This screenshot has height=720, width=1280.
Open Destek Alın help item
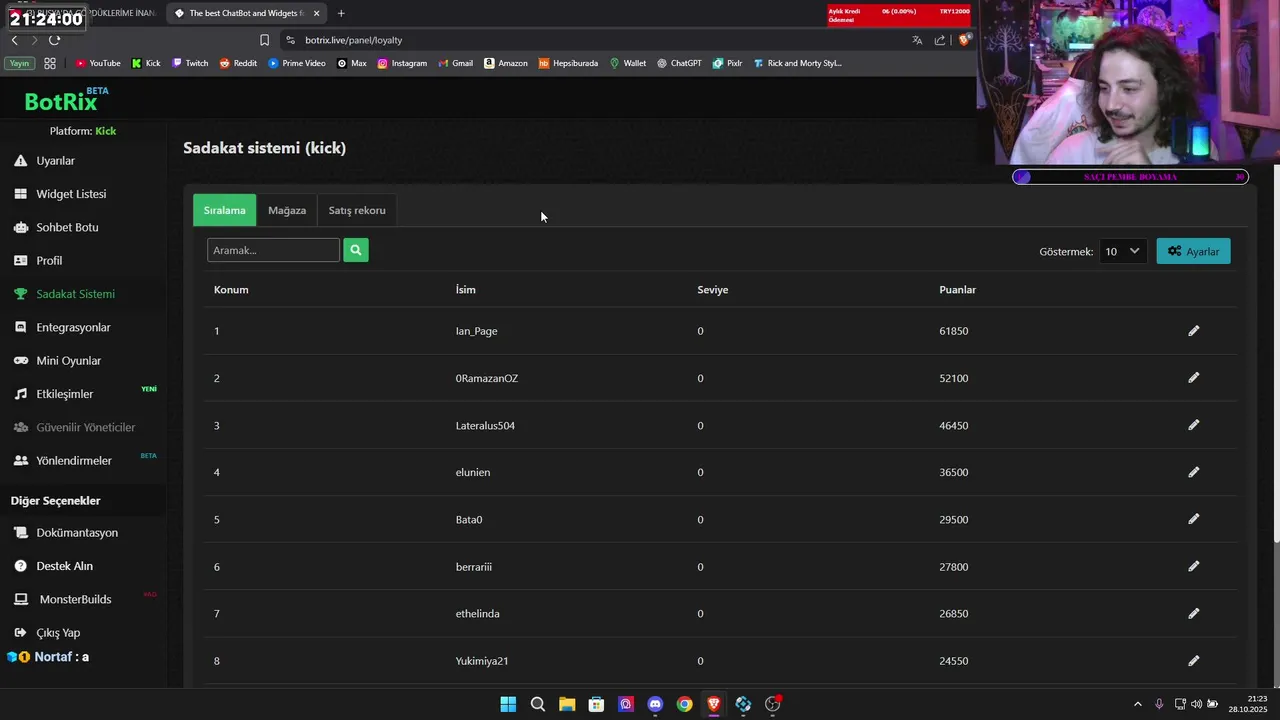click(64, 566)
